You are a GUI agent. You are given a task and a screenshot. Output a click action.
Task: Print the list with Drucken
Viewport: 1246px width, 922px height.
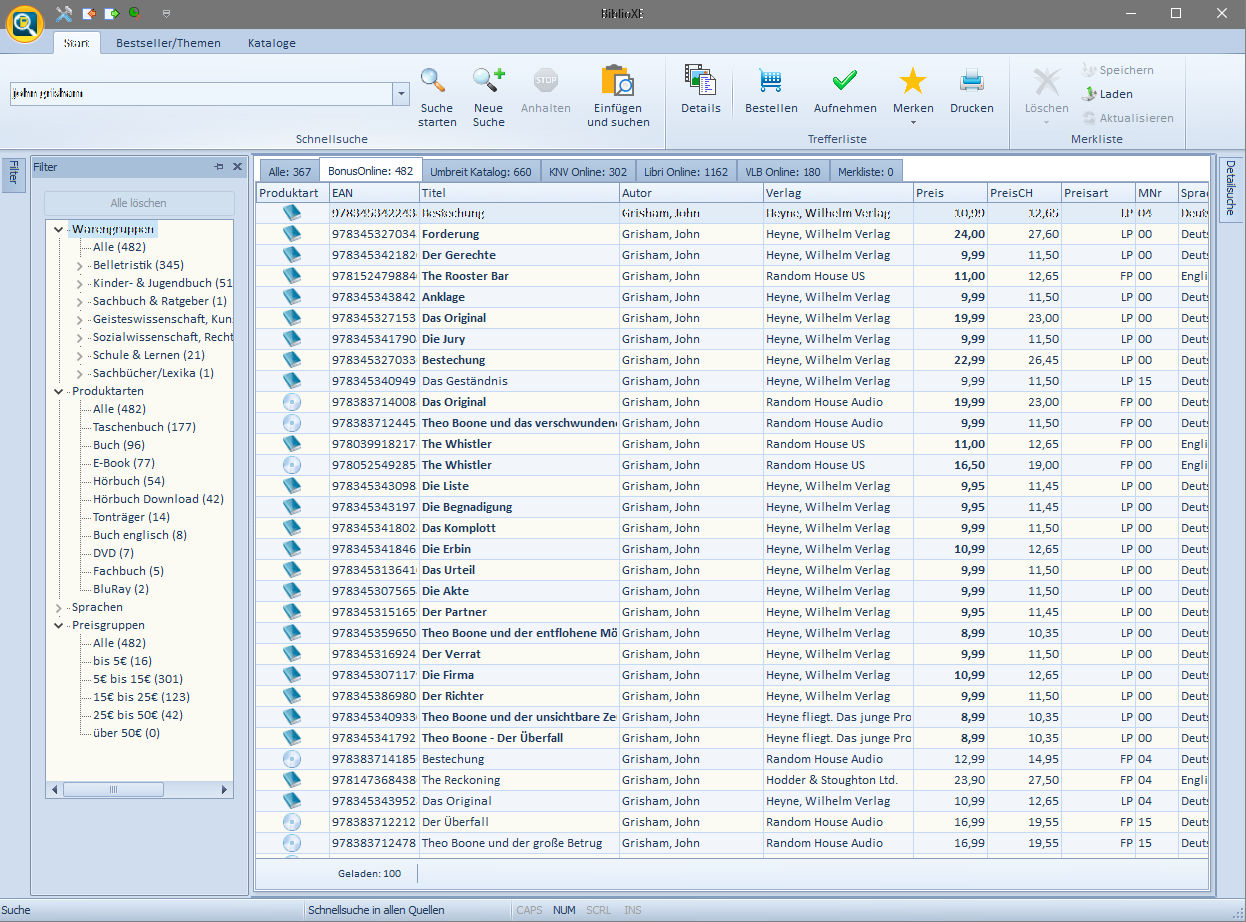pyautogui.click(x=971, y=81)
